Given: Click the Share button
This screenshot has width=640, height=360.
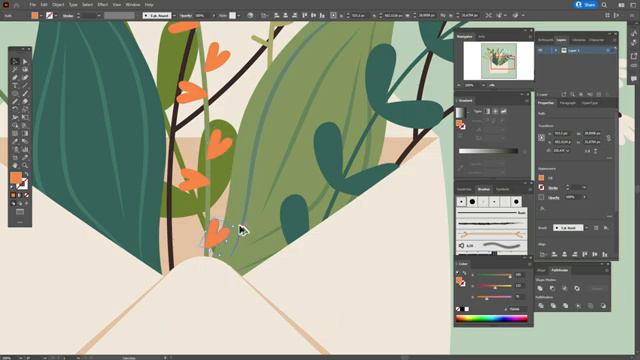Looking at the screenshot, I should coord(585,5).
